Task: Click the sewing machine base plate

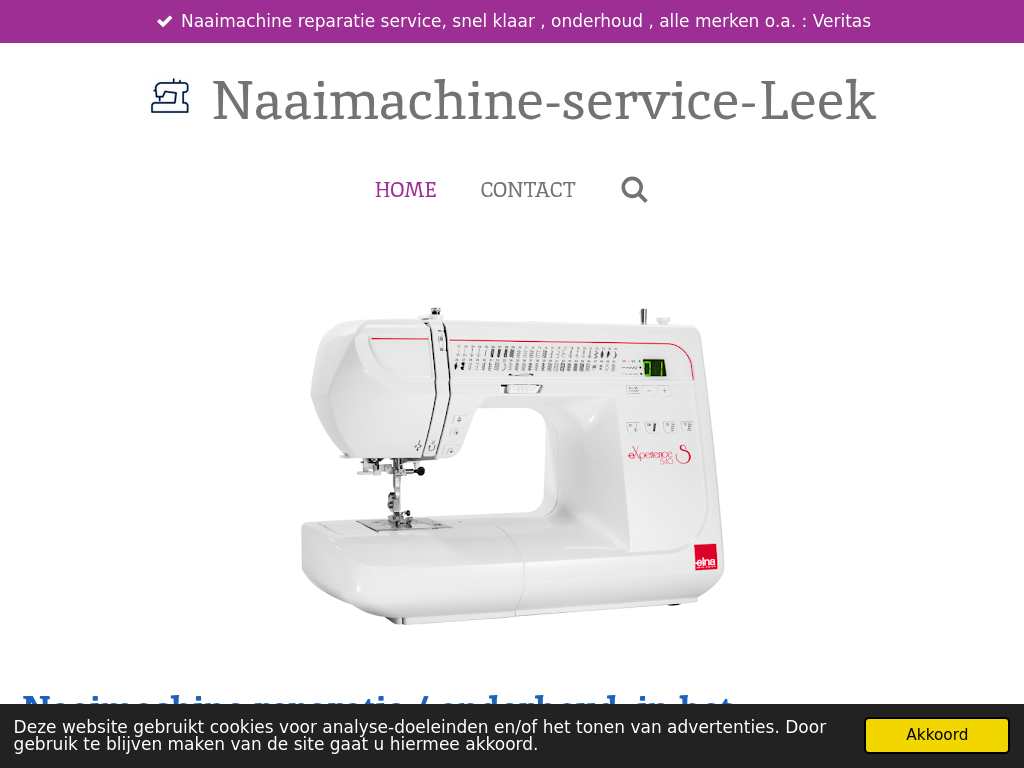Action: click(x=411, y=568)
